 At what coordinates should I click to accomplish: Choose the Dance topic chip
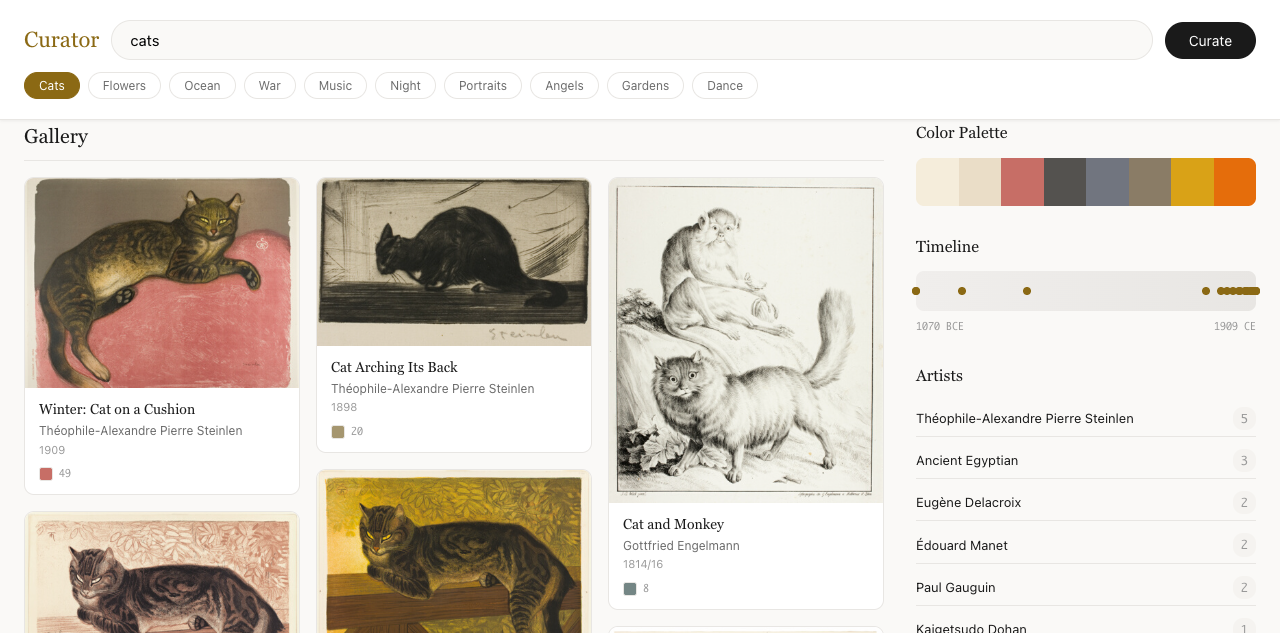[x=725, y=86]
